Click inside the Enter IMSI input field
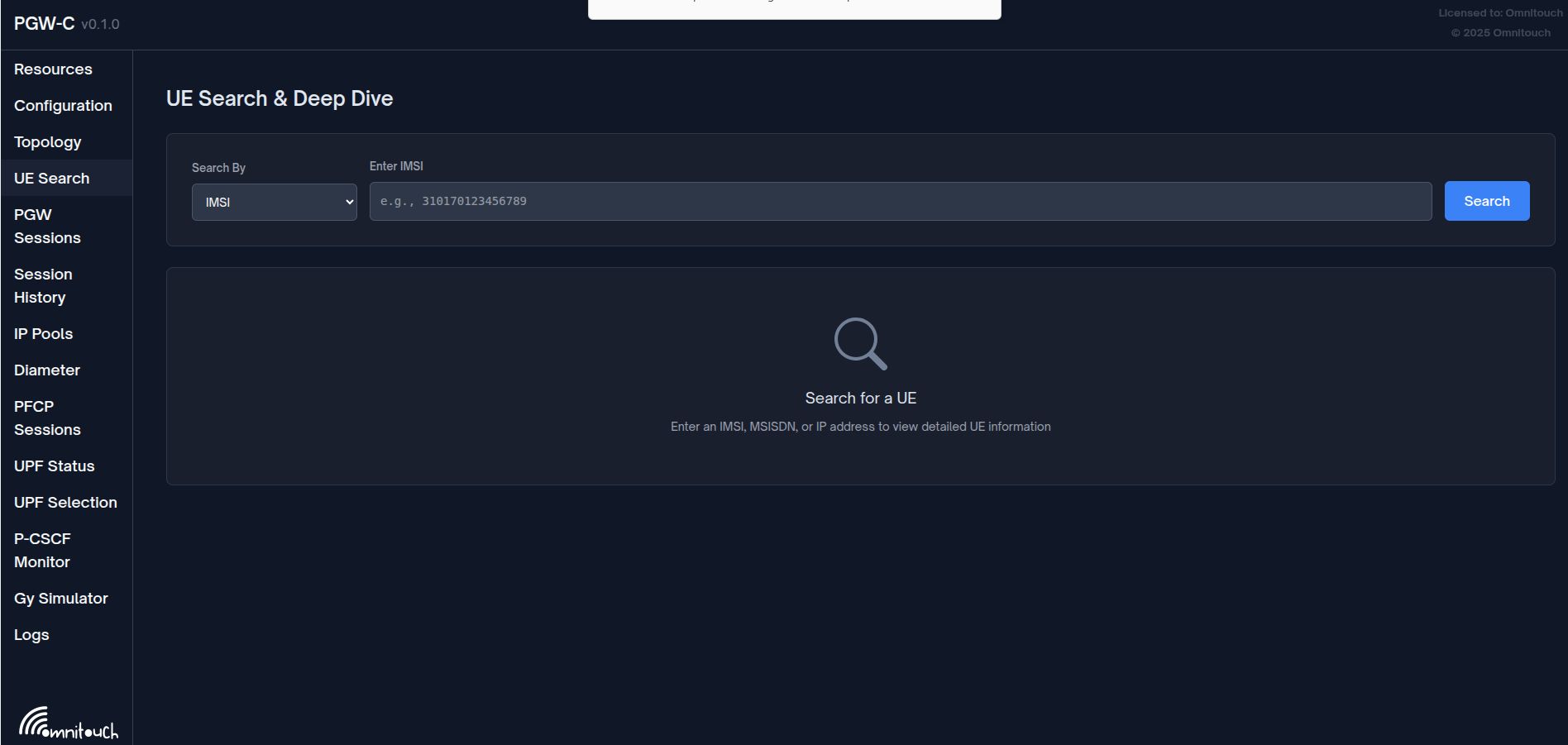 click(900, 201)
